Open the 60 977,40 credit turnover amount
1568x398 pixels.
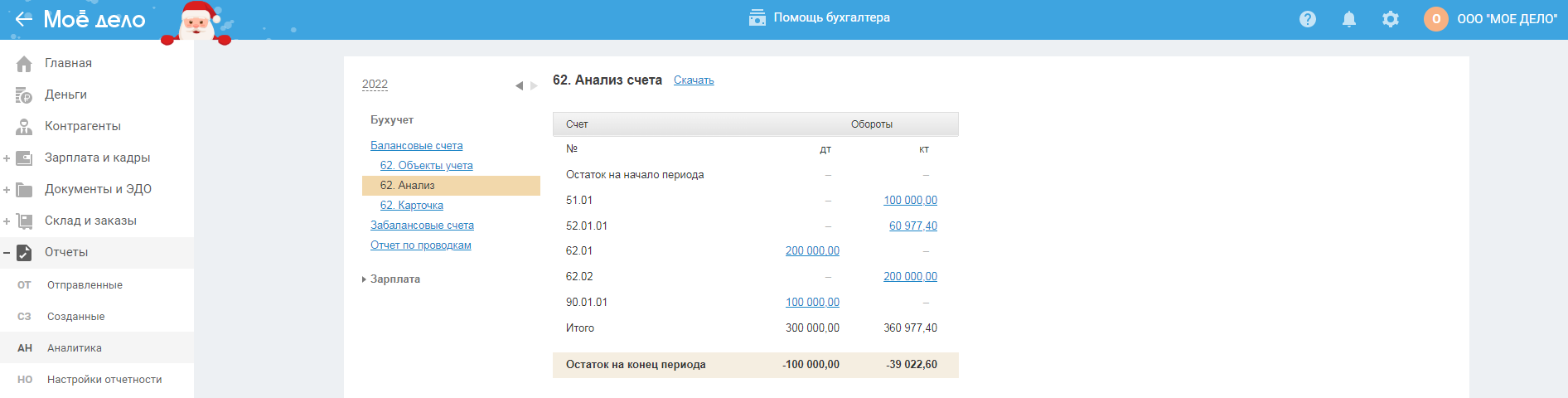coord(912,226)
